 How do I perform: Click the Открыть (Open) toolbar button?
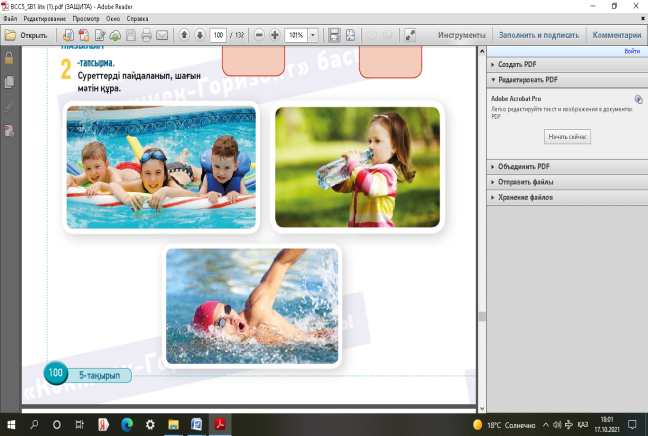point(27,35)
